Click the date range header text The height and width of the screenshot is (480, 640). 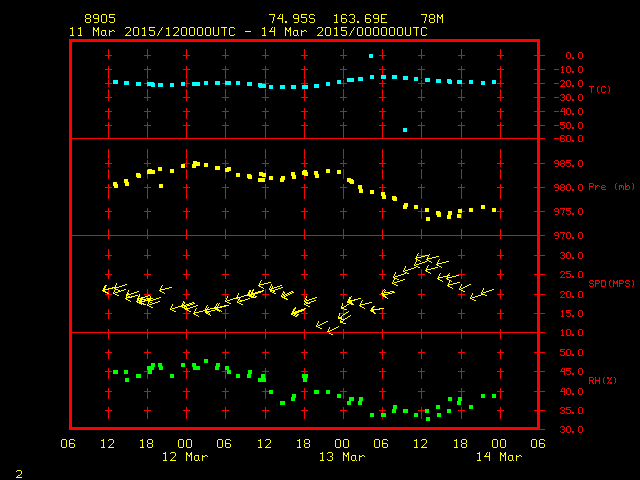(248, 32)
